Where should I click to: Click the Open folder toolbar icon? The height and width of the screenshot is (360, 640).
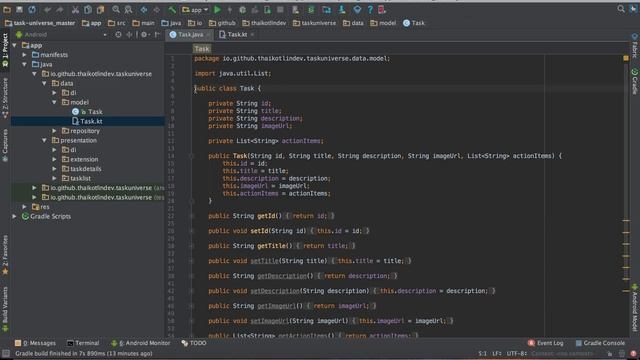7,9
